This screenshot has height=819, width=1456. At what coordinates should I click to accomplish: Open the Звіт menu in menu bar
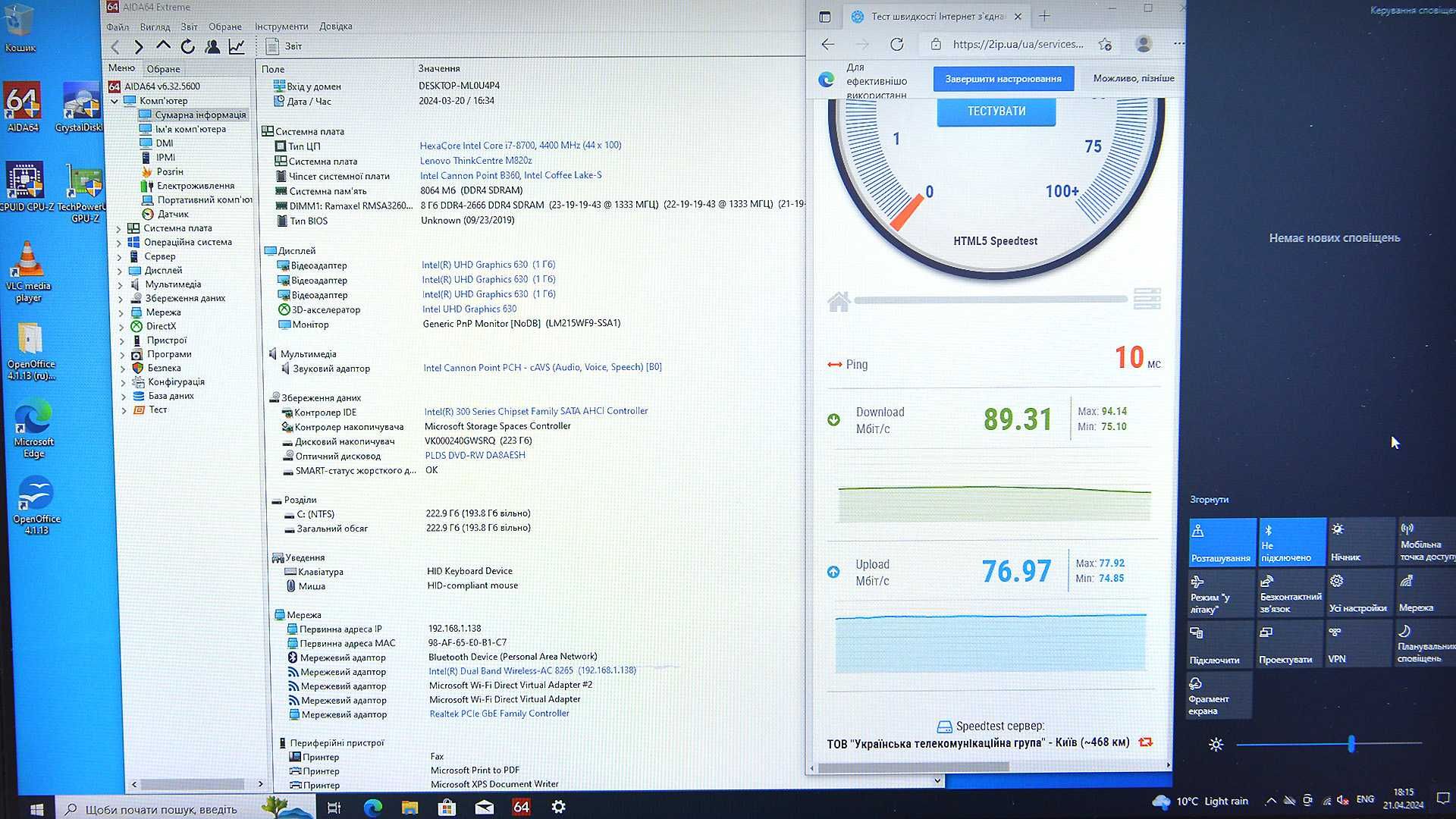(x=189, y=27)
